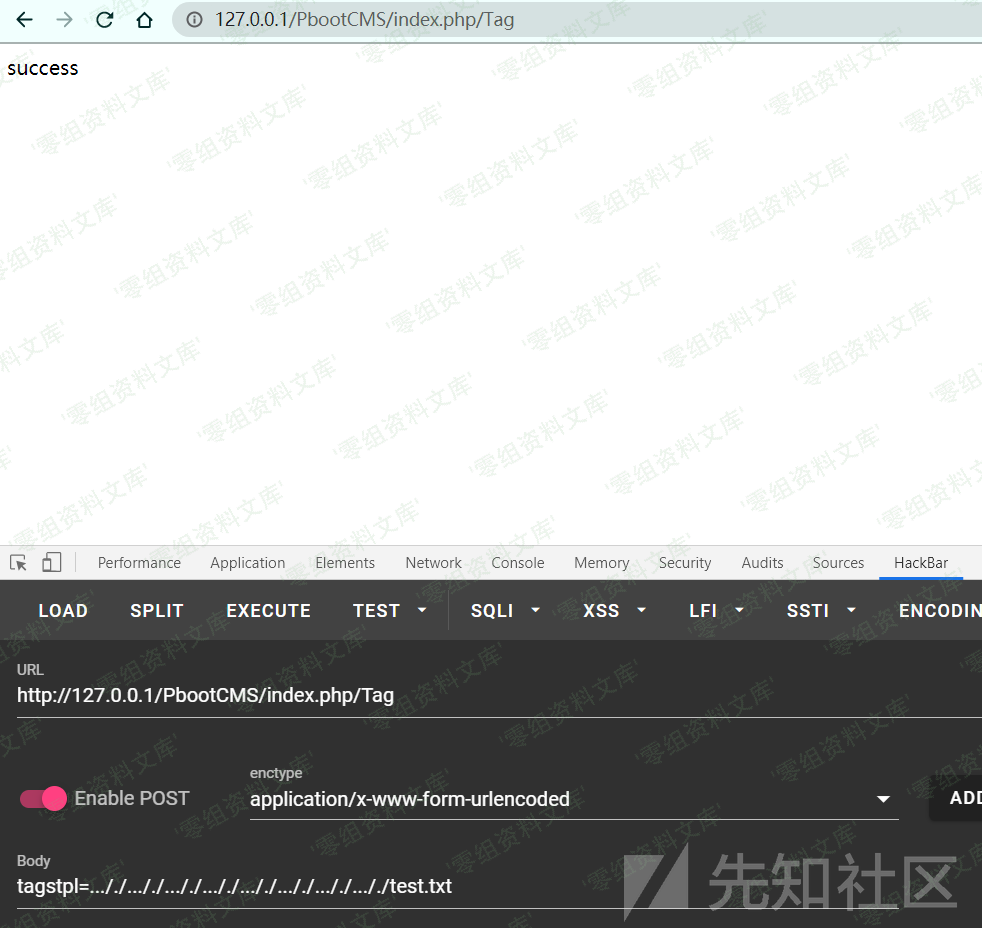Click the forward navigation arrow

tap(64, 19)
